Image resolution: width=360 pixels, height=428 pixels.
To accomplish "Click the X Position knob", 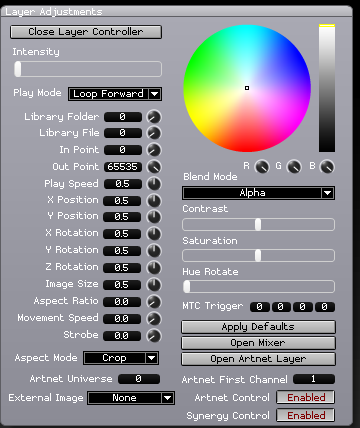I will (154, 201).
